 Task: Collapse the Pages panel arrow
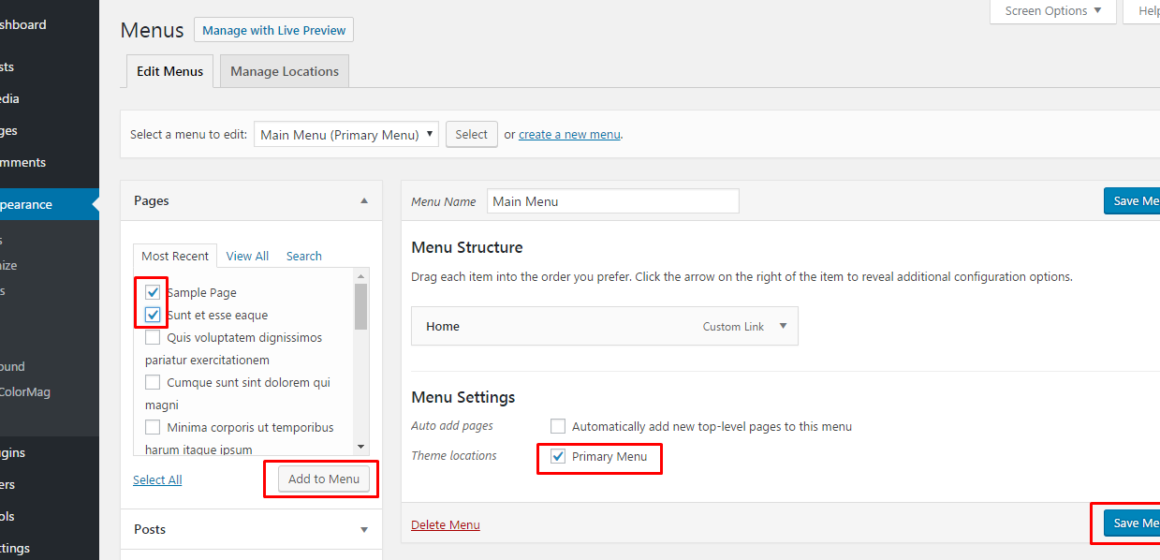[363, 200]
